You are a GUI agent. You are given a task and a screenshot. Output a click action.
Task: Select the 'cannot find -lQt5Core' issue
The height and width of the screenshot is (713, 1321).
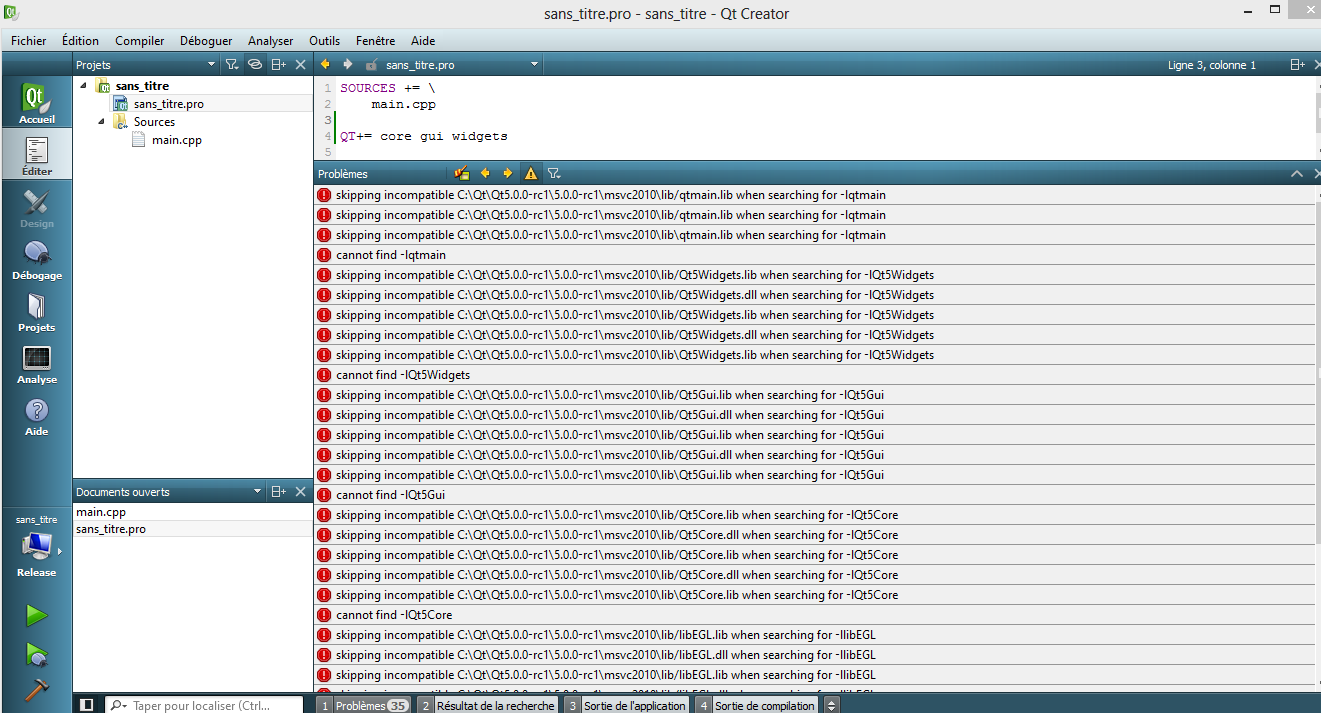pos(814,615)
